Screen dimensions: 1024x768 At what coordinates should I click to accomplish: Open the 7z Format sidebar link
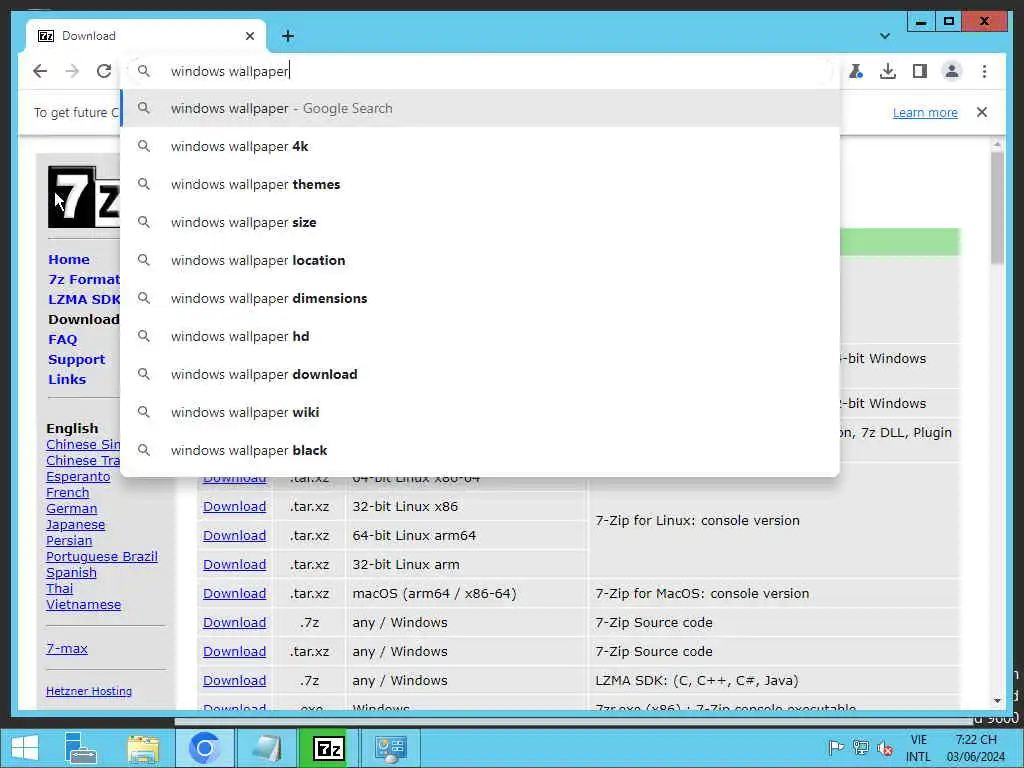click(84, 280)
